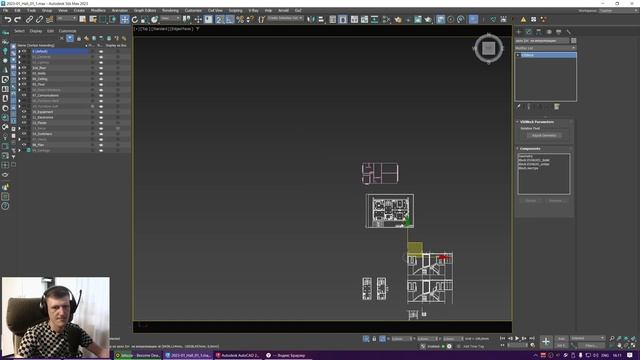Open Select menu in Scene Explorer
Screen dimensions: 640x360
tap(20, 31)
